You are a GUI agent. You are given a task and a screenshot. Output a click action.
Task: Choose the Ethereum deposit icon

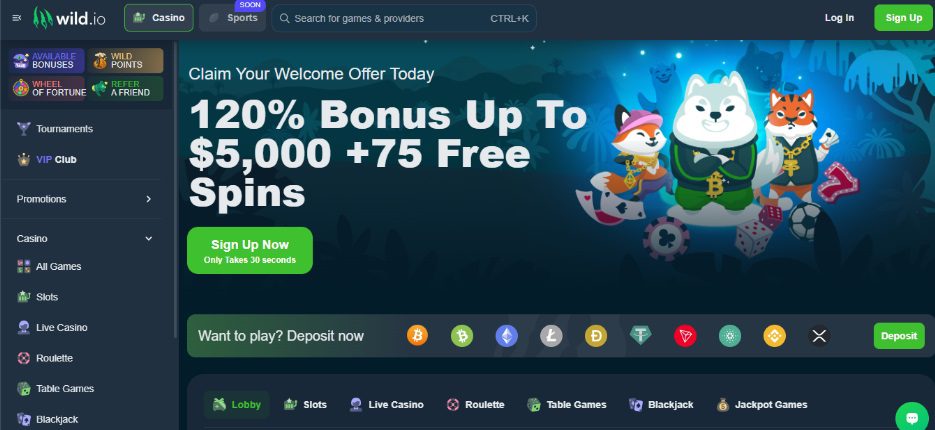[506, 336]
